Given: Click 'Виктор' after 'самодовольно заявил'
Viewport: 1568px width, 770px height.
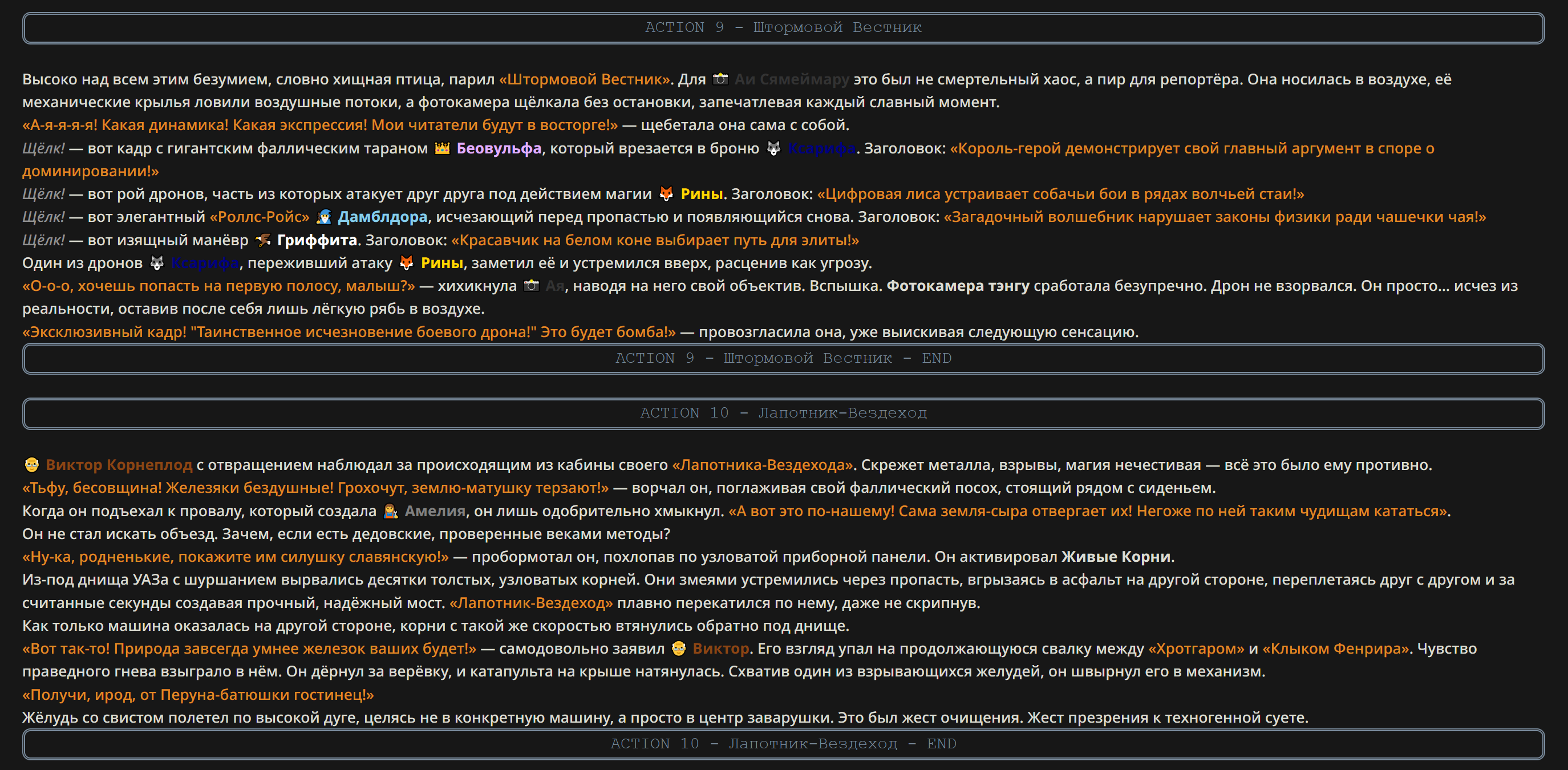Looking at the screenshot, I should pos(721,649).
